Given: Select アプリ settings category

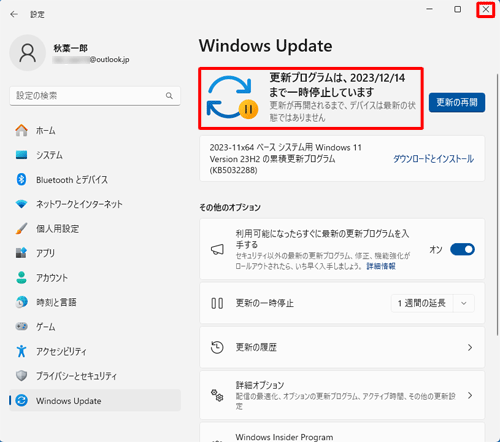Looking at the screenshot, I should tap(95, 253).
